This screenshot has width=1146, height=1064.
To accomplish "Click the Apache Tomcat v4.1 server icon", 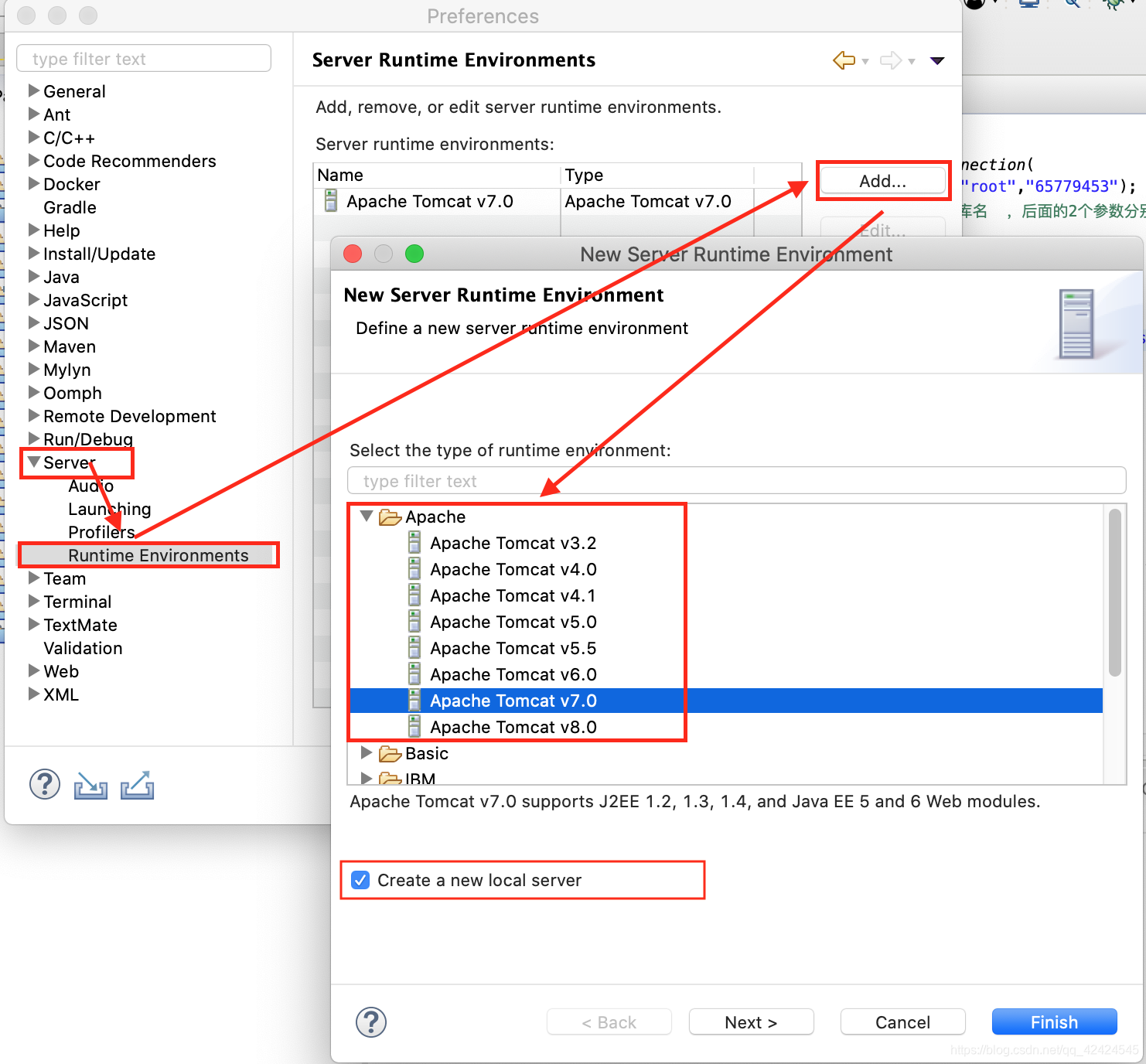I will pyautogui.click(x=414, y=595).
